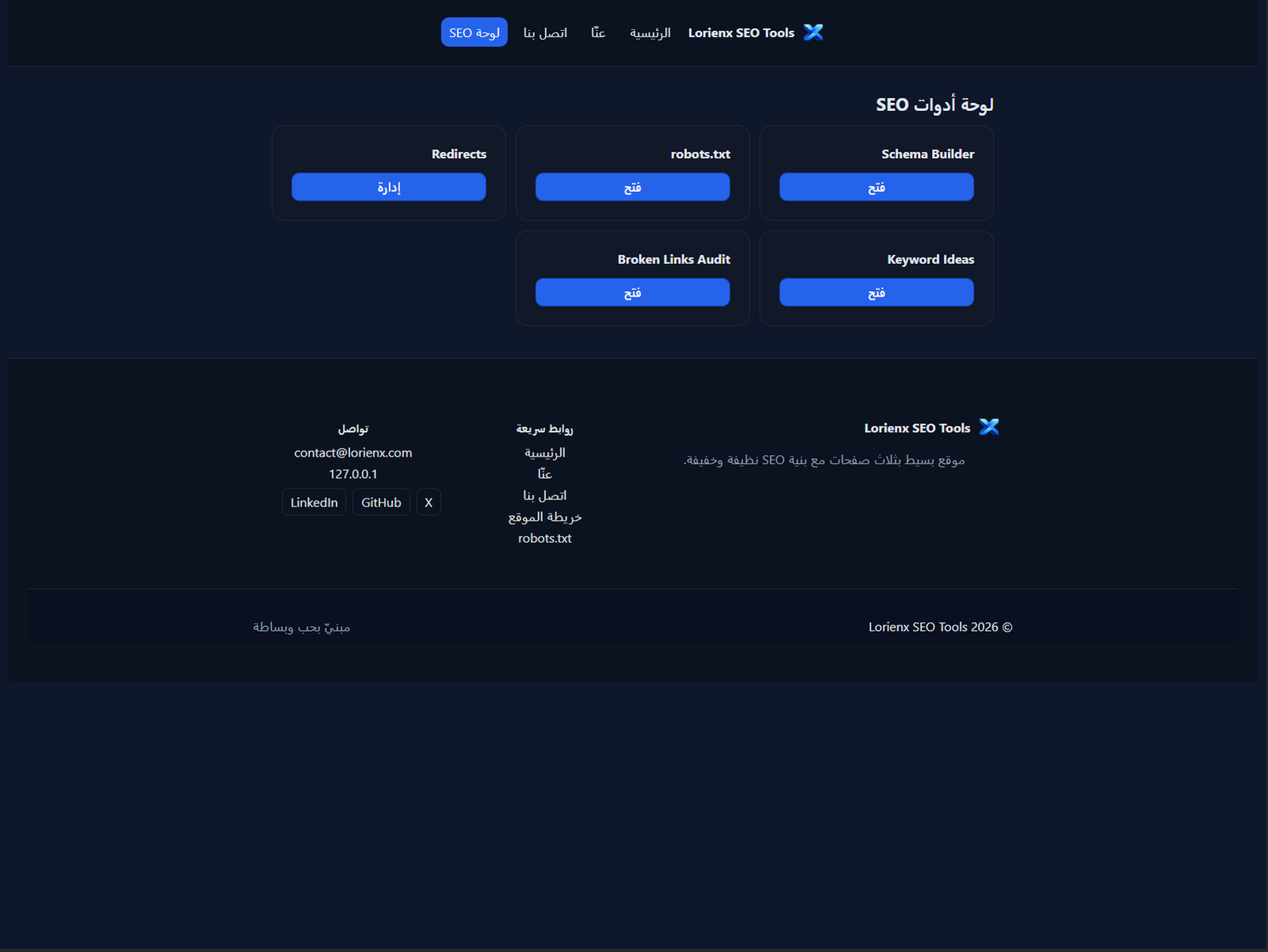
Task: Open اتصل بنا from the navbar
Action: (x=544, y=32)
